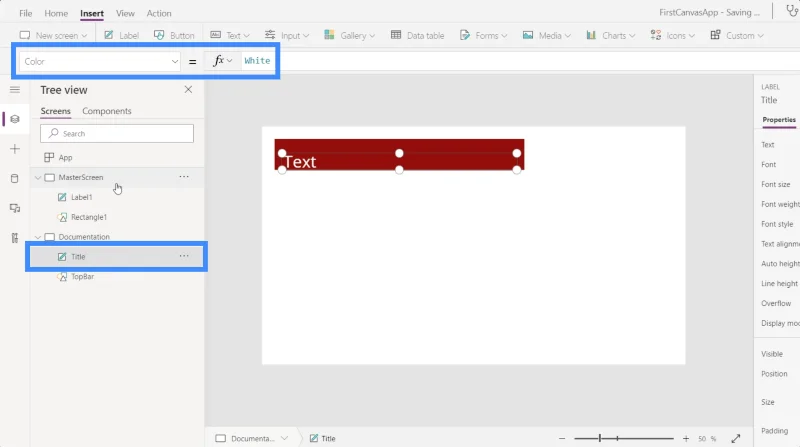Click the Position property label

coord(774,374)
